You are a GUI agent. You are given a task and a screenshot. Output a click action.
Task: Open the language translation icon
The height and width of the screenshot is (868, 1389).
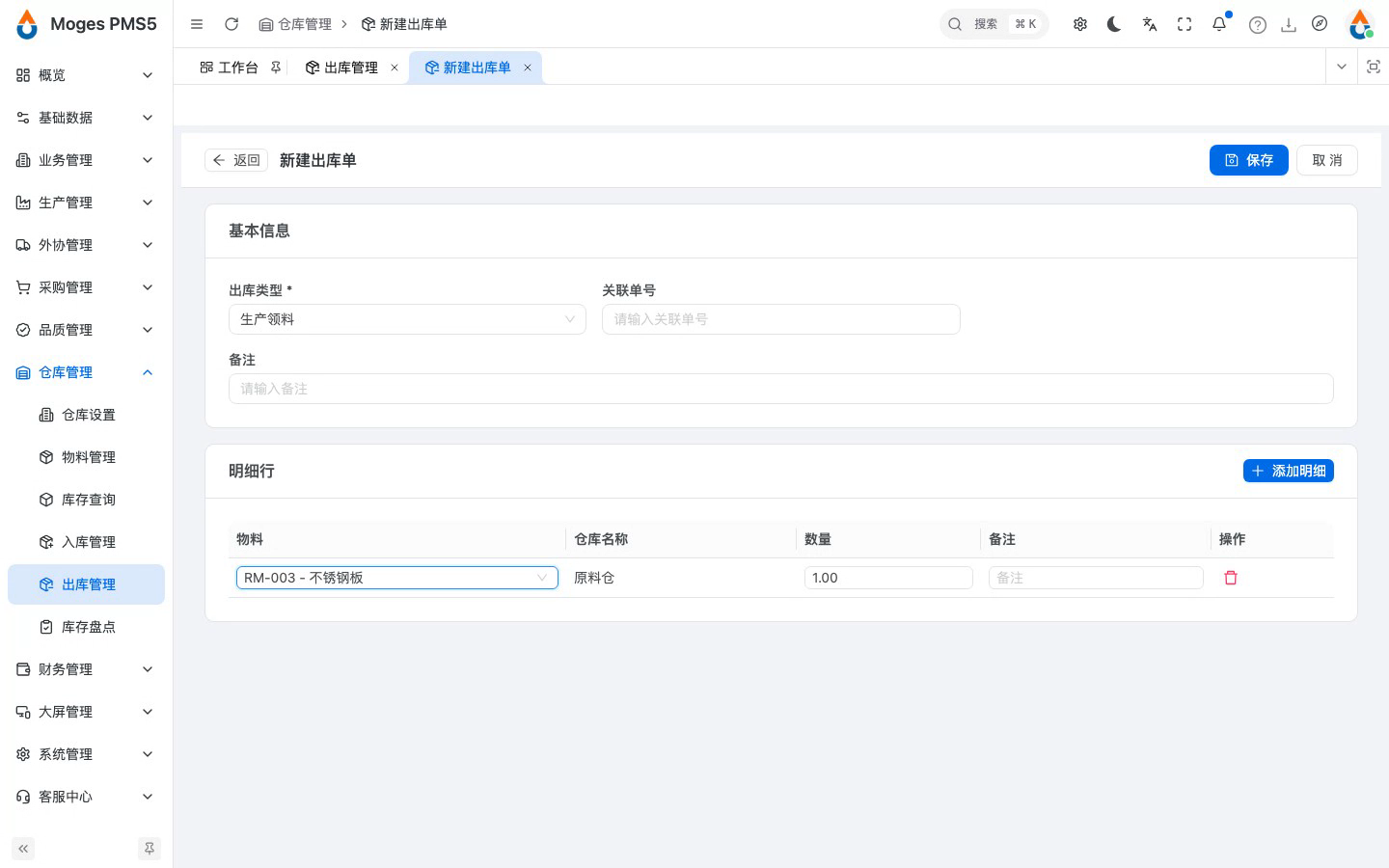click(1150, 24)
